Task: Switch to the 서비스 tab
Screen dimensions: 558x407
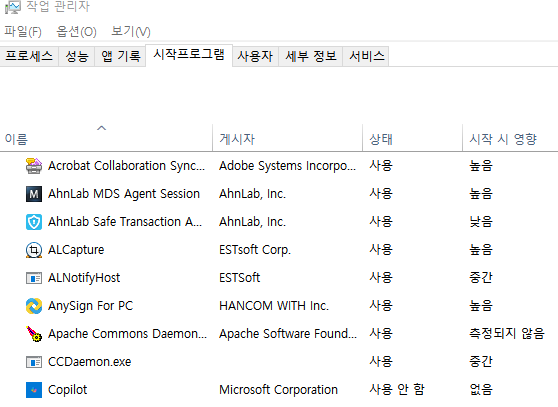Action: (x=367, y=56)
